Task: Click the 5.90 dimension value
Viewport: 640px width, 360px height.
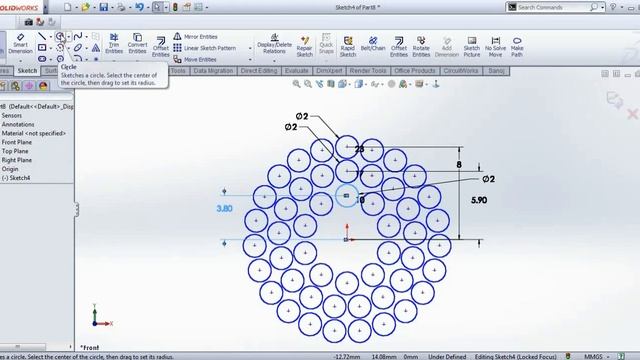Action: pos(479,200)
